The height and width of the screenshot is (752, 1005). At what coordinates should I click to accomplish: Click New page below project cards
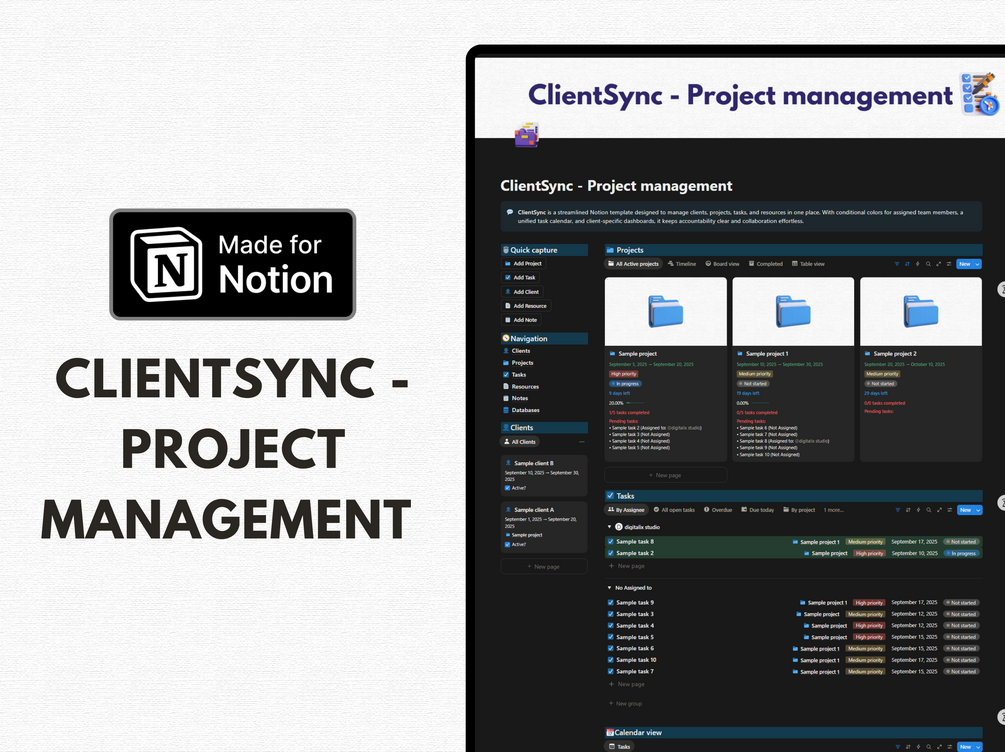pos(665,475)
